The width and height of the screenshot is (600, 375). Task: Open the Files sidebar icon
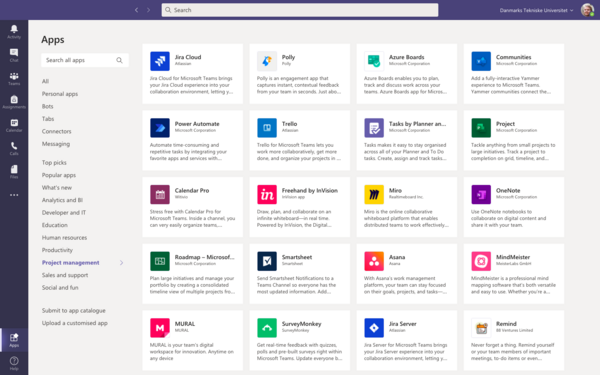(x=14, y=169)
